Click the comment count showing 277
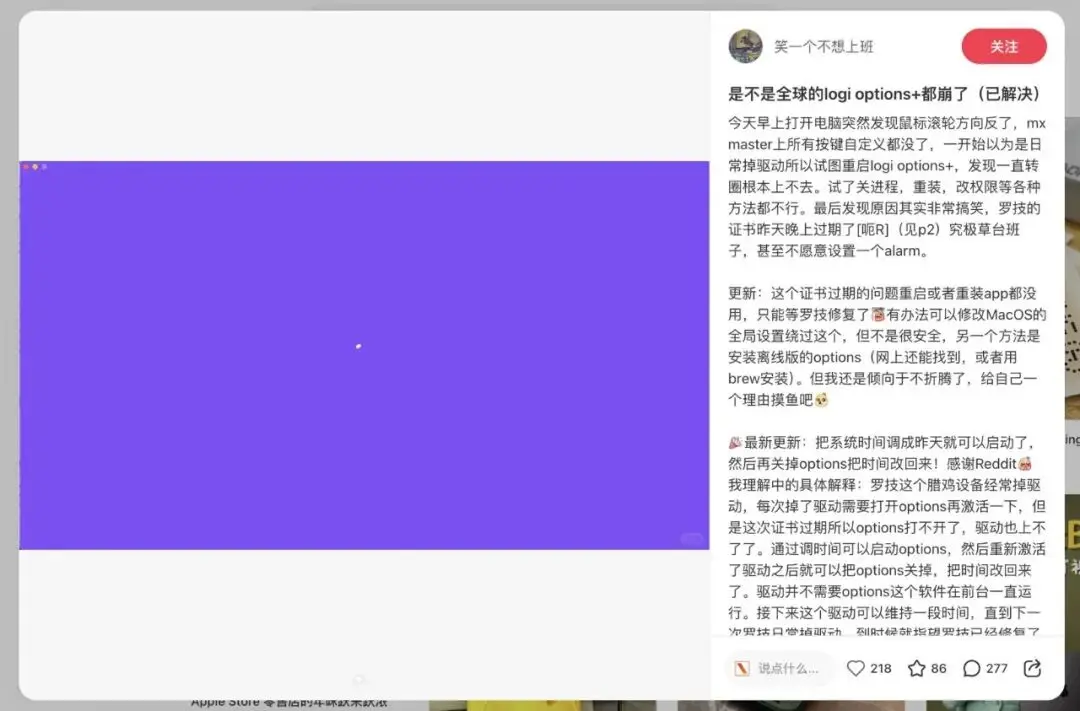 [x=998, y=668]
